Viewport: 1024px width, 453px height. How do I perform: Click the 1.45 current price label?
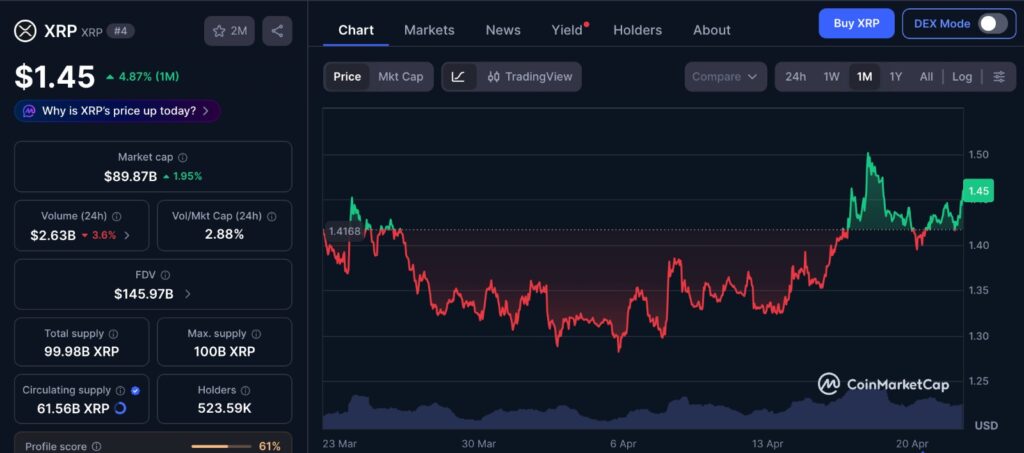click(x=978, y=191)
